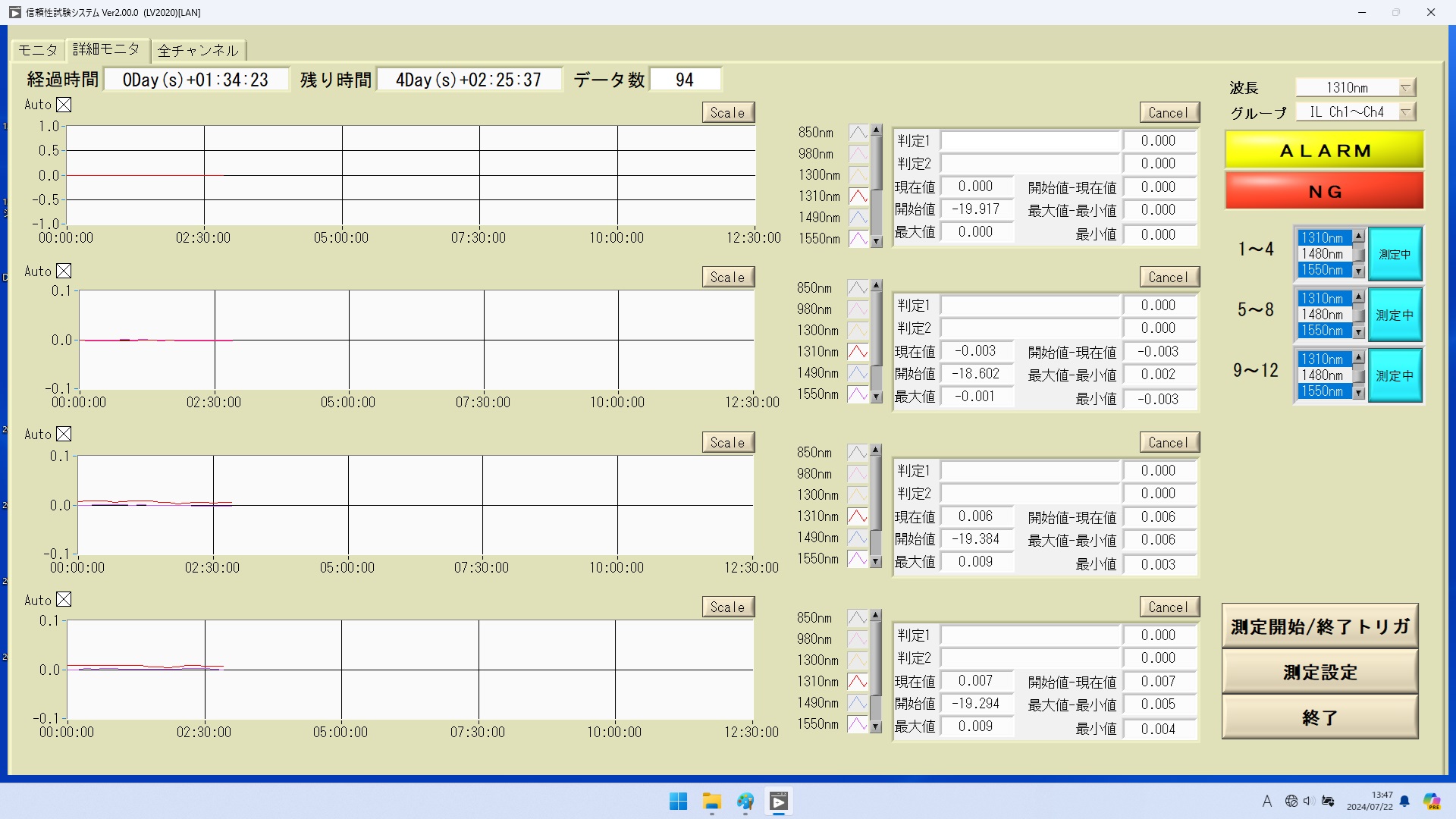Toggle 980nm trace icon in first graph legend

coord(858,154)
